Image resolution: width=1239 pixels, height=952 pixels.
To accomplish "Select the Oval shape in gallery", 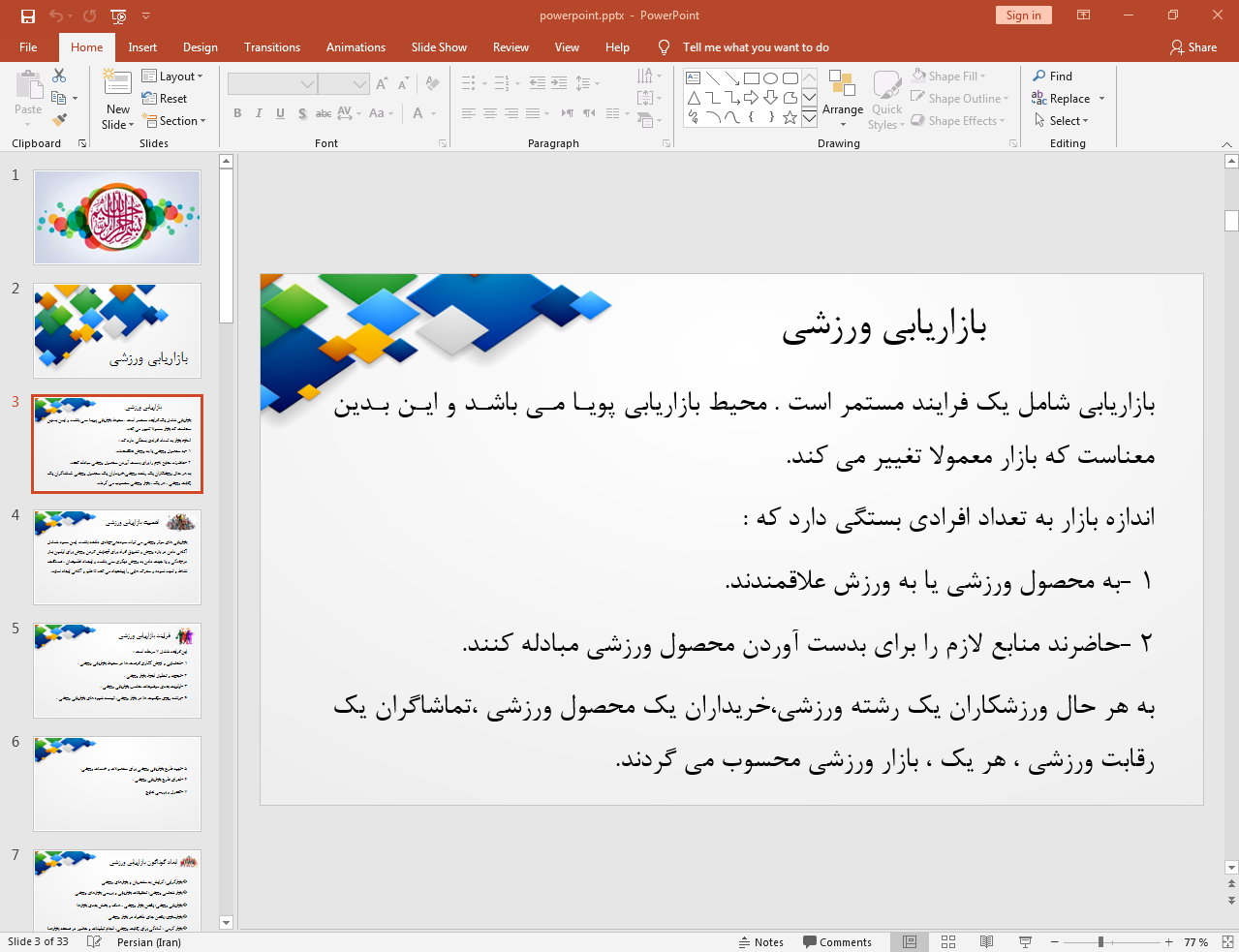I will pos(770,78).
